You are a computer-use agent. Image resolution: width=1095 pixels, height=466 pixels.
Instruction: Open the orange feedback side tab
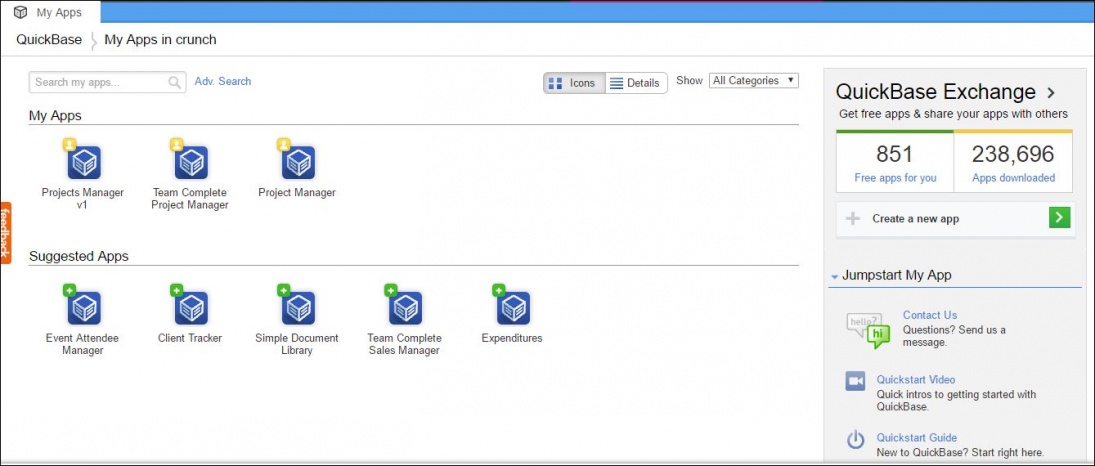[x=6, y=233]
